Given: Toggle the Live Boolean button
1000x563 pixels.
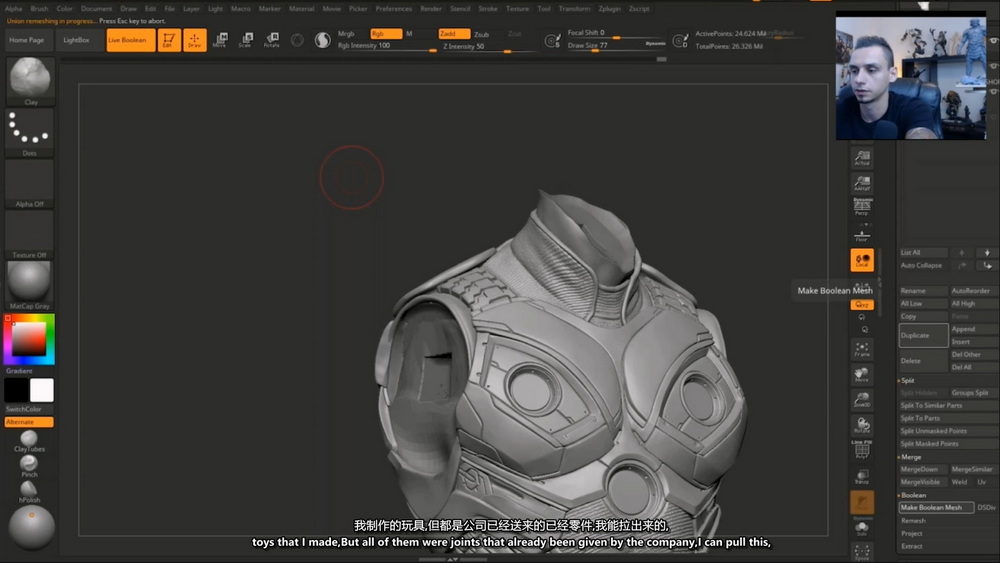Looking at the screenshot, I should click(131, 40).
